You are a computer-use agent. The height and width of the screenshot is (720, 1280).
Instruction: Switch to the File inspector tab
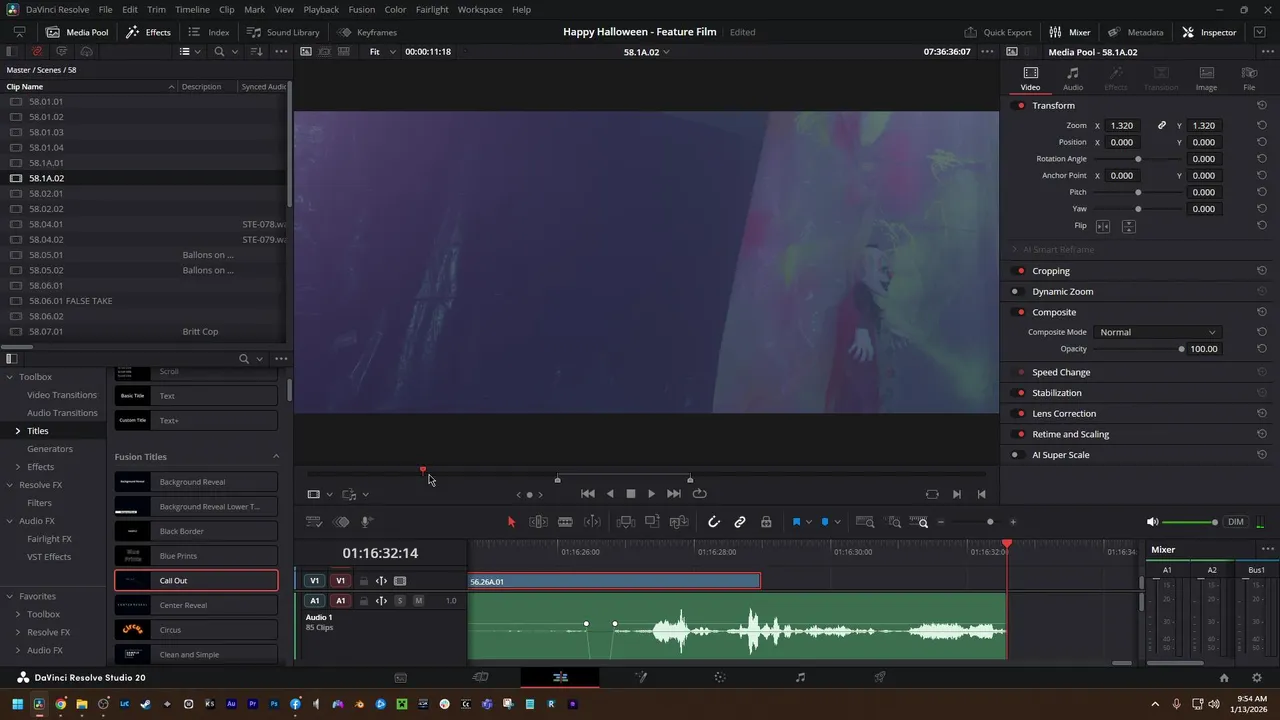coord(1249,78)
